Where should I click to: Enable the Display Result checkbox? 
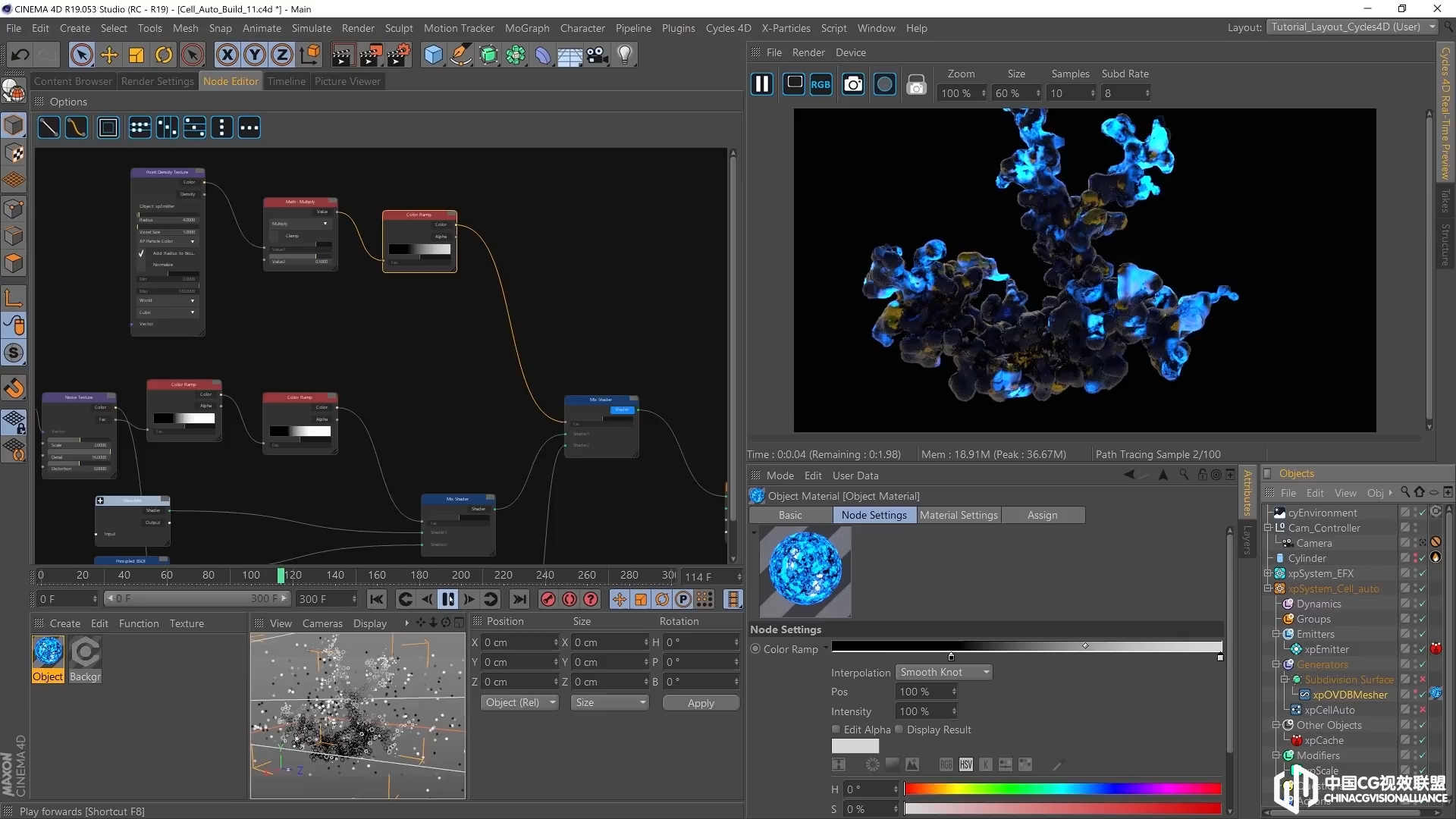click(x=899, y=730)
